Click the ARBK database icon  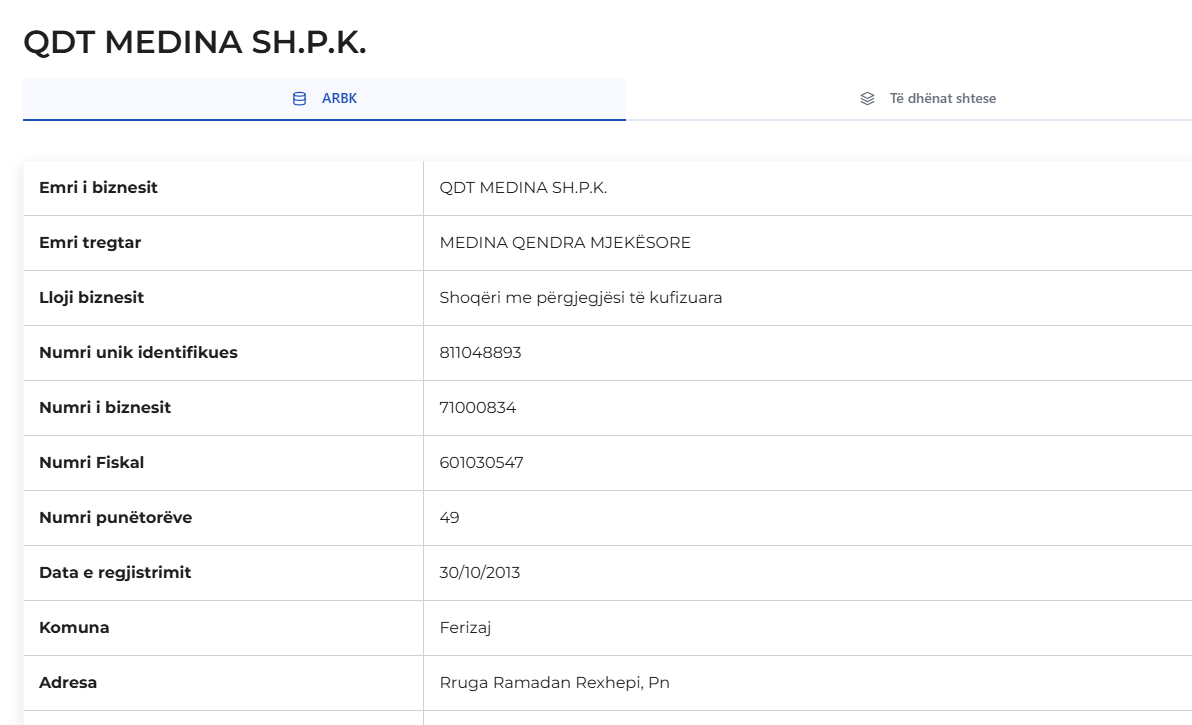click(300, 99)
